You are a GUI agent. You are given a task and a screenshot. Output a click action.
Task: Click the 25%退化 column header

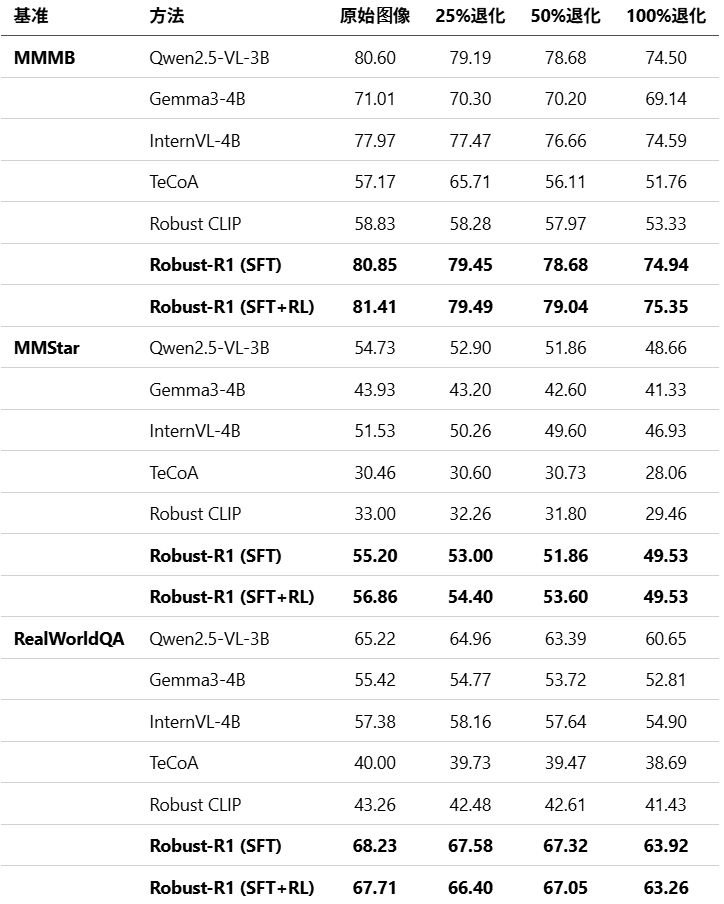(470, 16)
